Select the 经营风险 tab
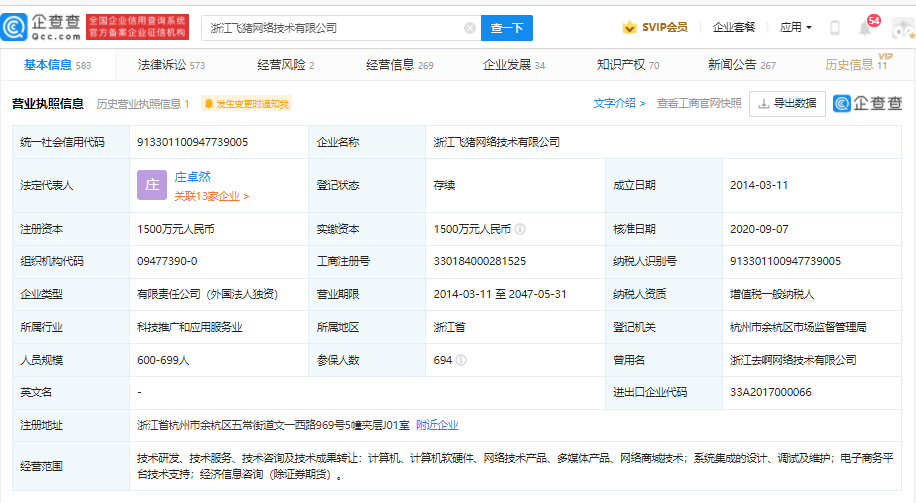Viewport: 916px width, 503px height. coord(285,65)
